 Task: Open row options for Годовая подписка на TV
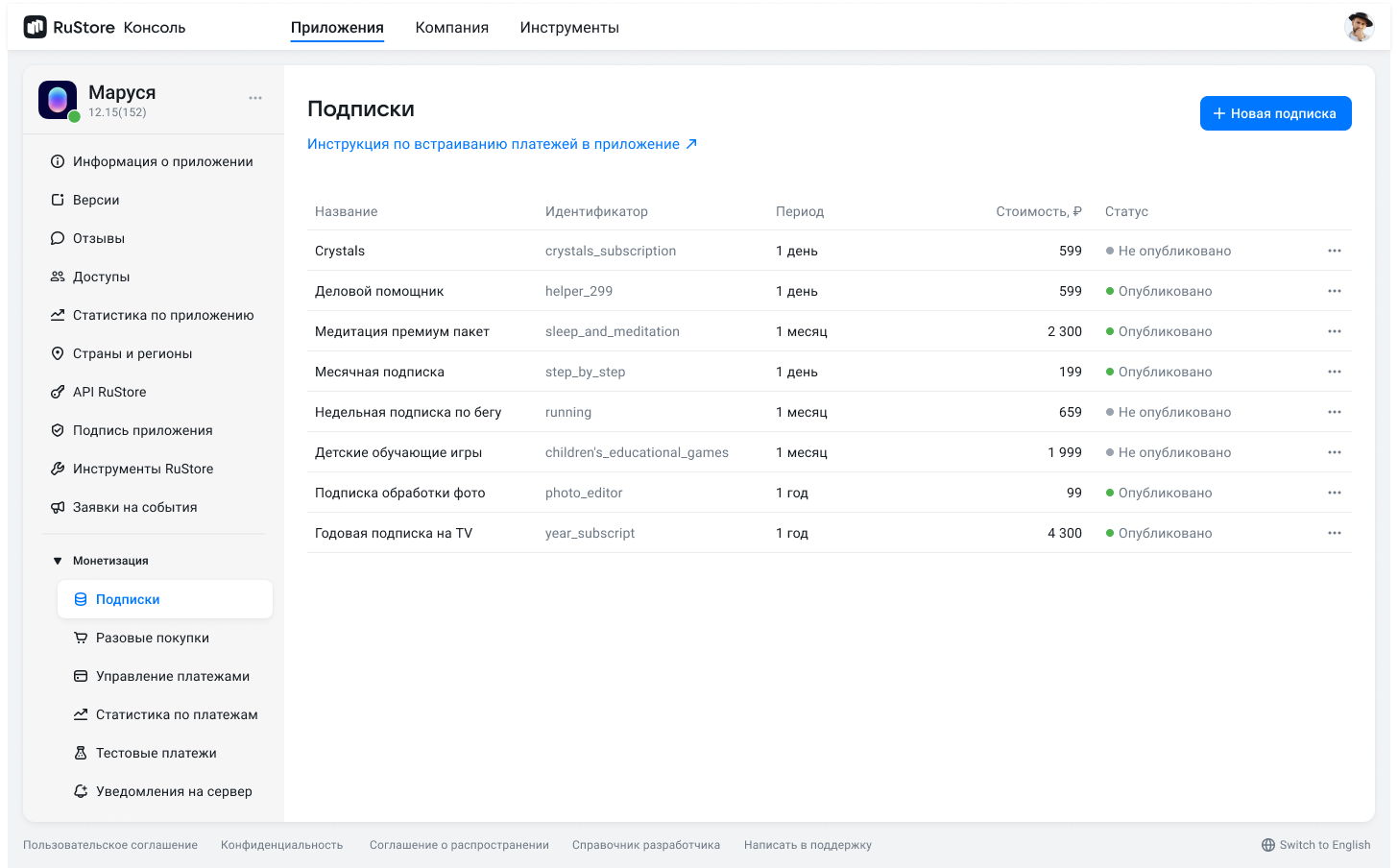[x=1334, y=533]
